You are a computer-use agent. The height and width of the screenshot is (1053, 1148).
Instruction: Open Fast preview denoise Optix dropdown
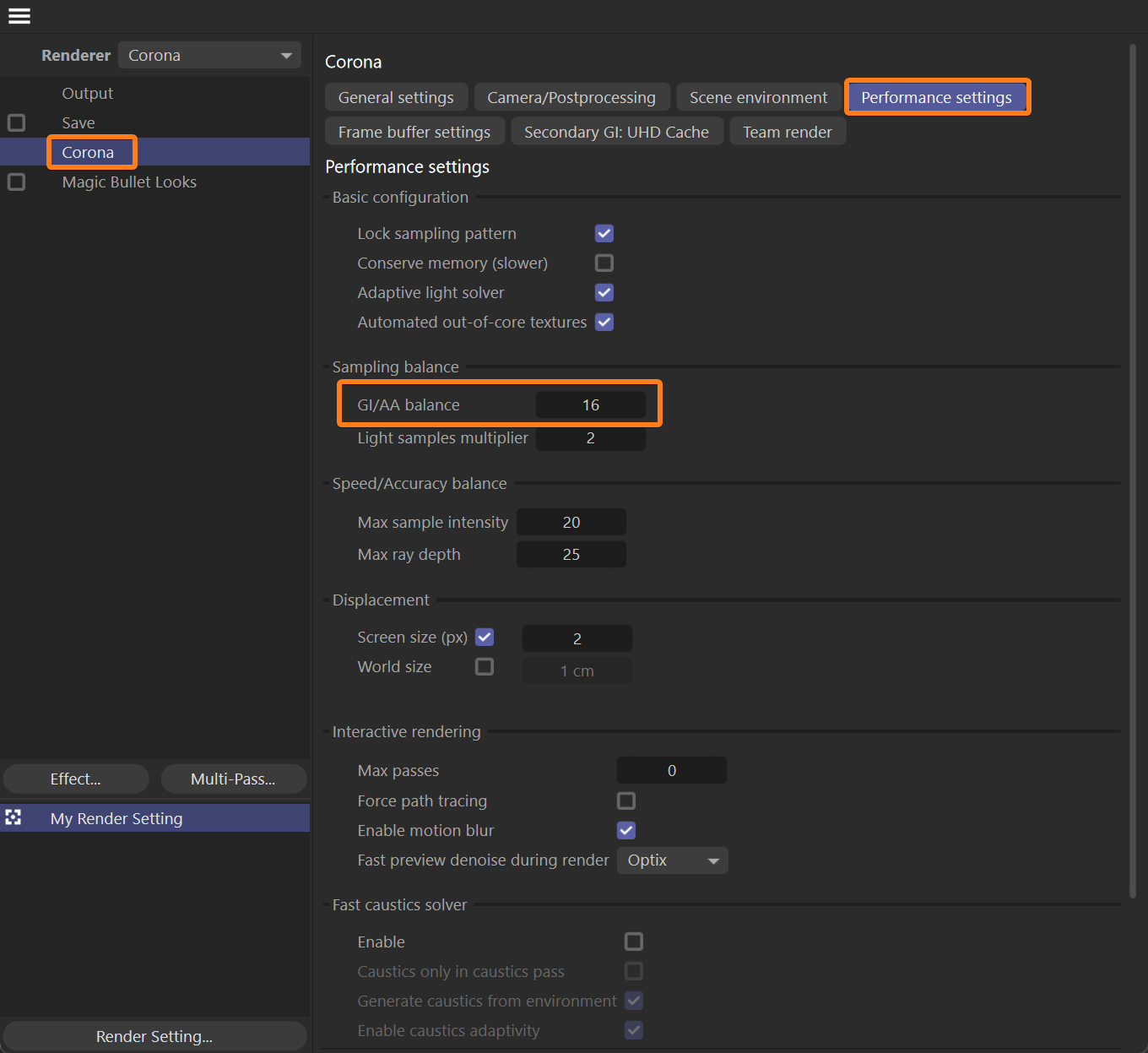(x=672, y=860)
